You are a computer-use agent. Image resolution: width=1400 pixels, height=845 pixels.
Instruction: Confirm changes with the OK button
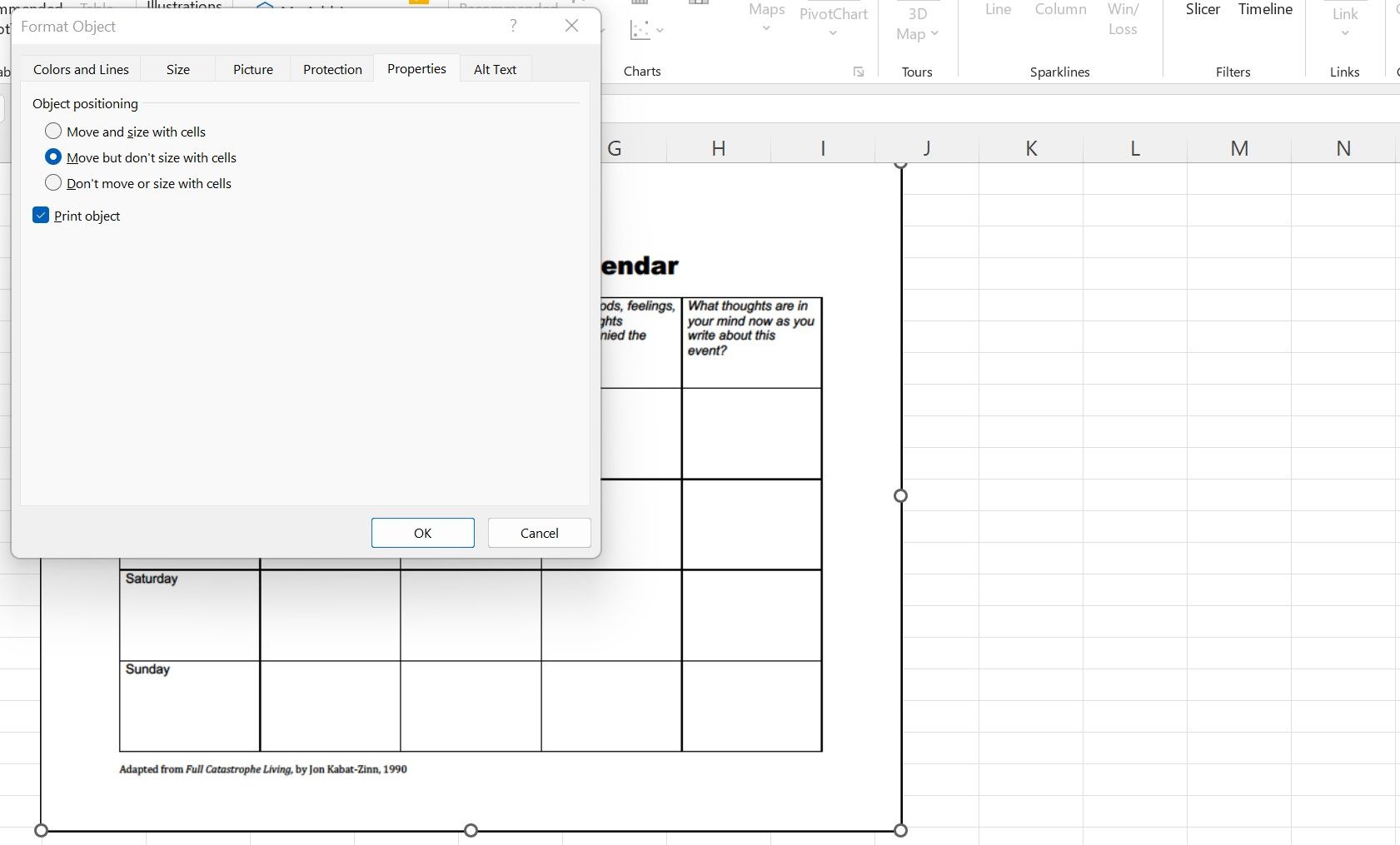[x=422, y=533]
